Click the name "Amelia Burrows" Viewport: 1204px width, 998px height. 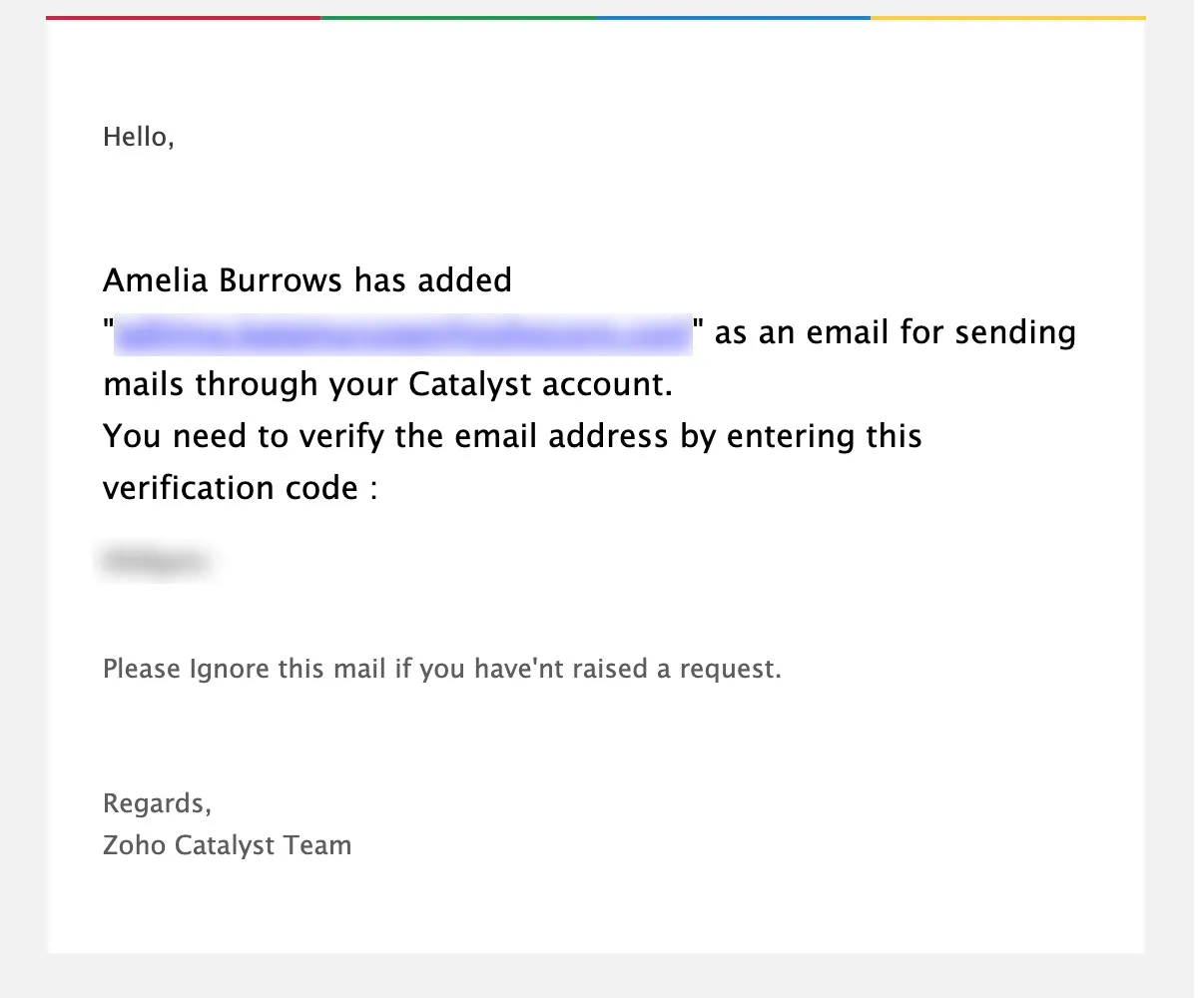tap(211, 280)
